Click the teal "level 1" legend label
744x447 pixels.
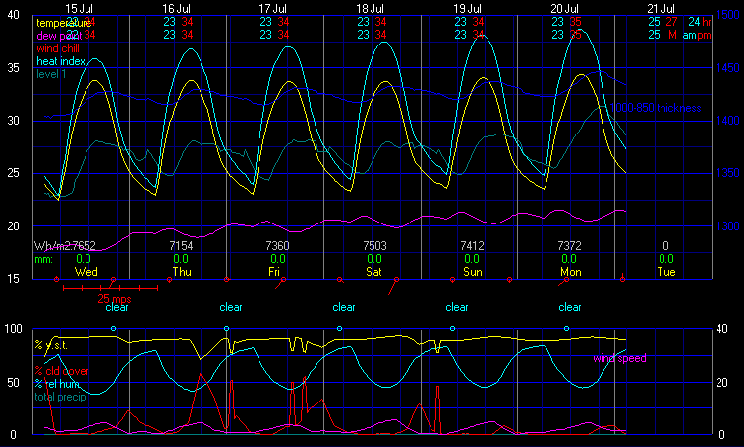[51, 74]
